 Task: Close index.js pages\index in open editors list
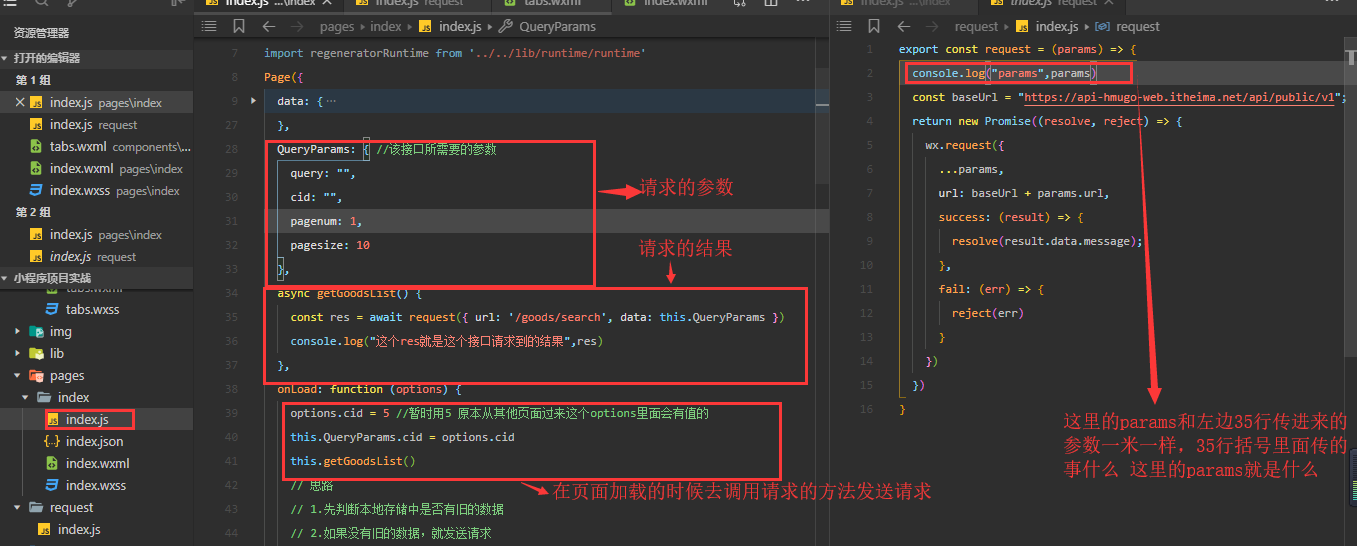tap(20, 103)
